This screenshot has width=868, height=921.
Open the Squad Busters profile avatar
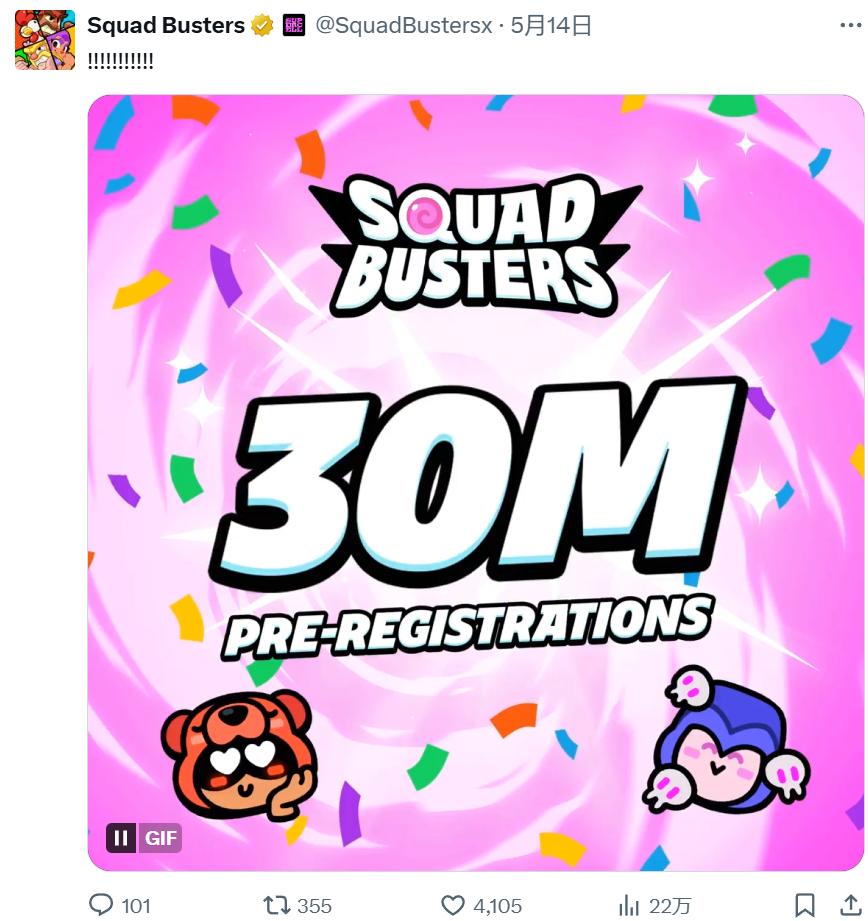point(45,39)
